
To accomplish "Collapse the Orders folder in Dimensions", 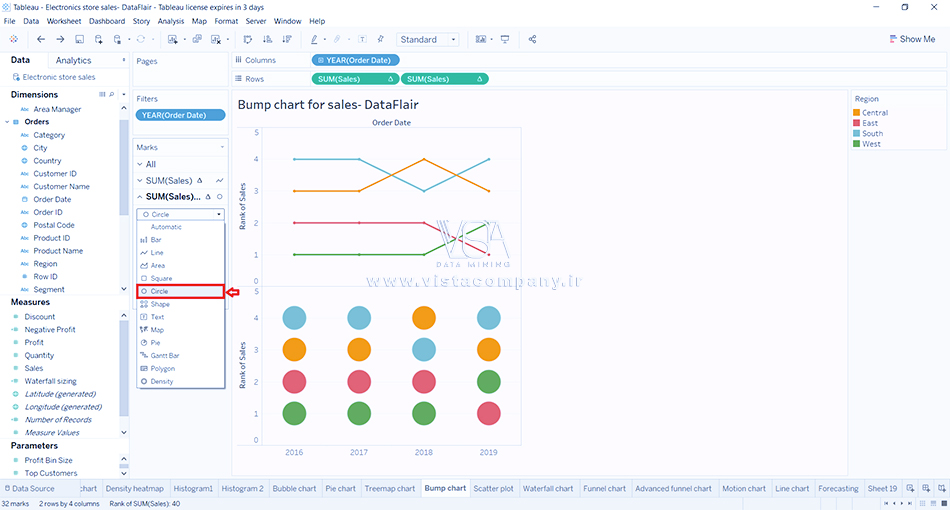I will pos(7,122).
